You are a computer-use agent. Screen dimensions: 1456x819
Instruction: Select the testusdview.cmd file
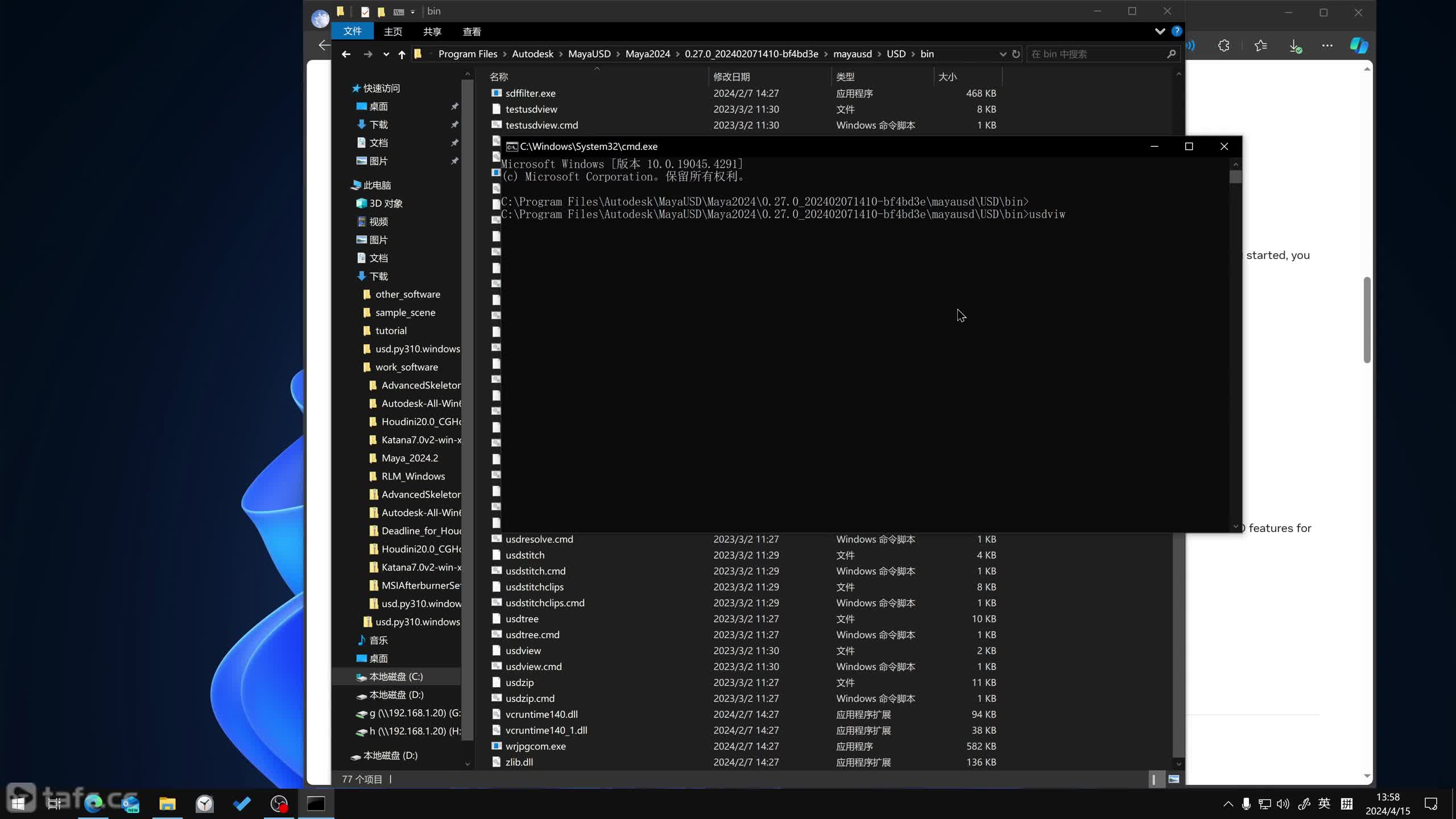pos(541,125)
